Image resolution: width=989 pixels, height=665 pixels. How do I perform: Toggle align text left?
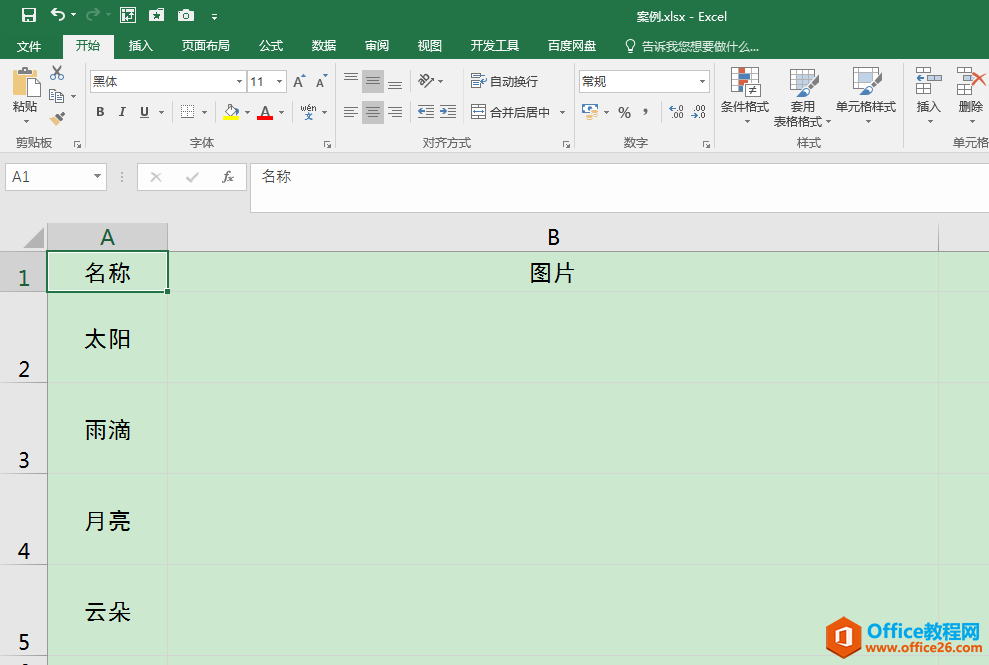tap(351, 112)
